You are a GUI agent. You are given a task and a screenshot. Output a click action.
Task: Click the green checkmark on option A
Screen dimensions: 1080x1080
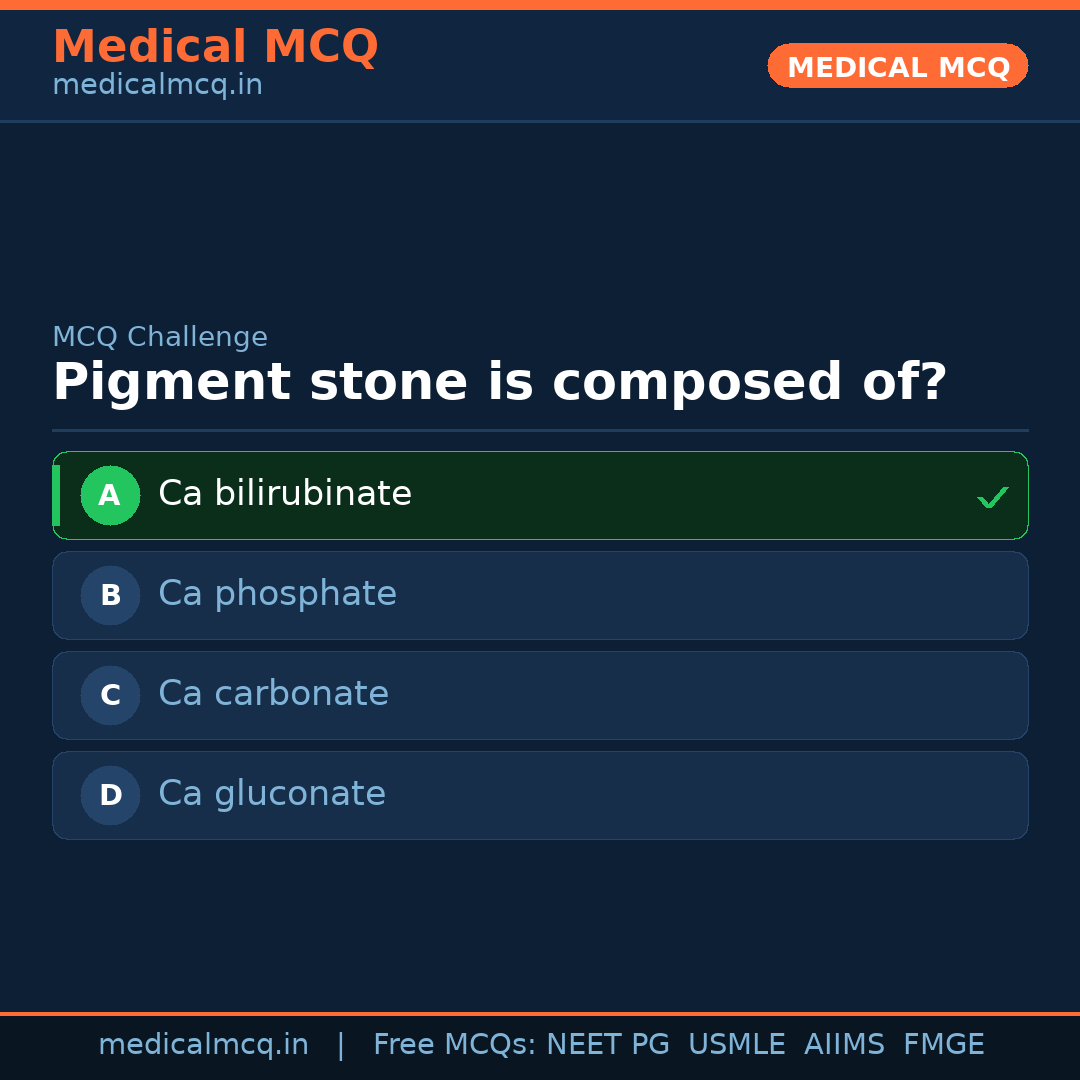tap(992, 495)
